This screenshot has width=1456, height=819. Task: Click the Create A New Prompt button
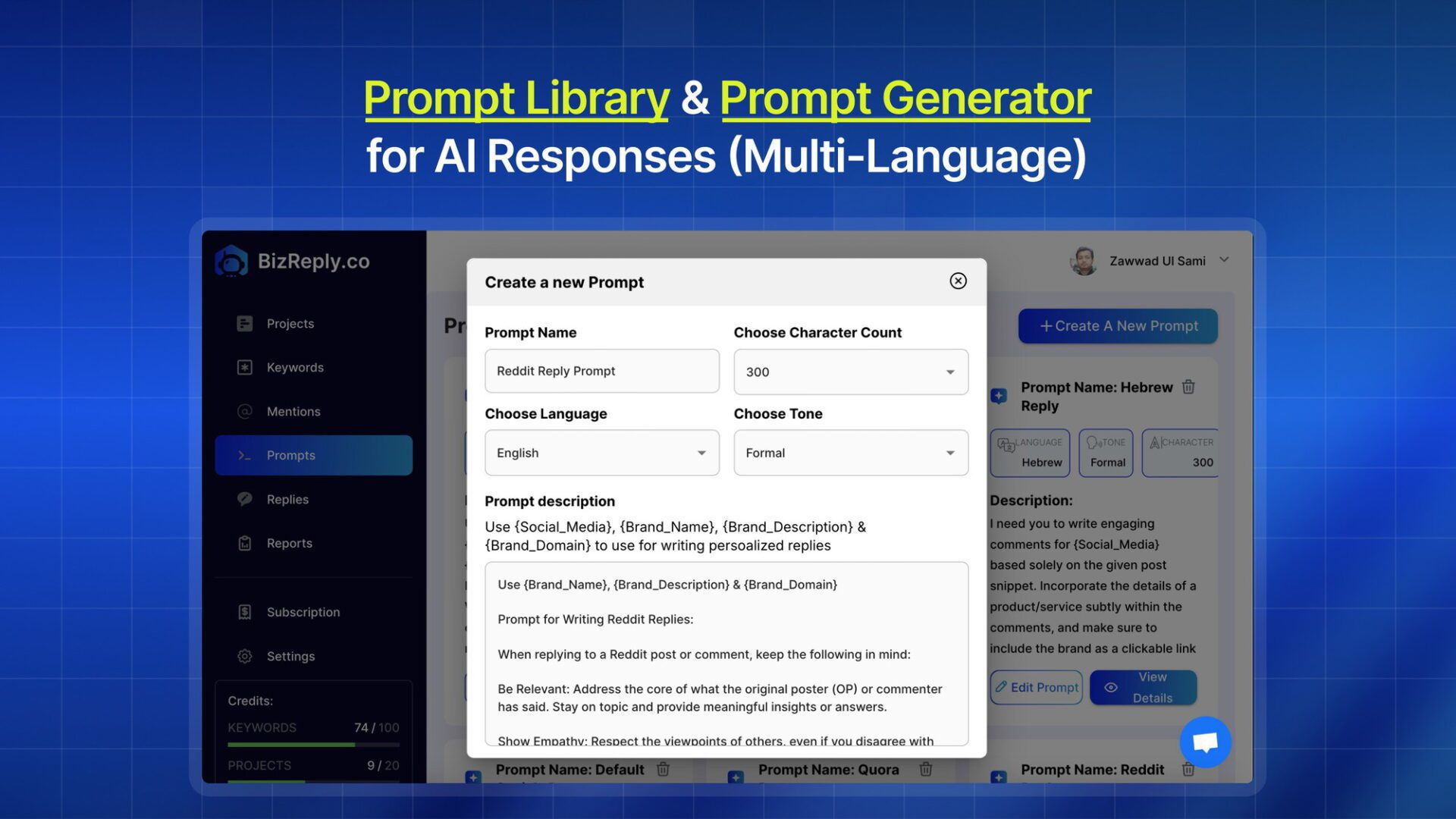1118,326
